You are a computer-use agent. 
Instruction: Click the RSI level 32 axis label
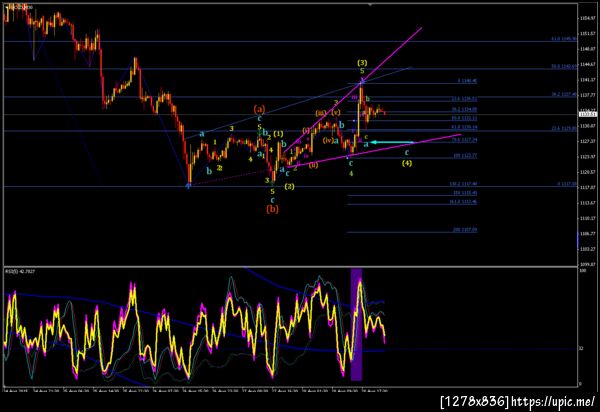581,348
